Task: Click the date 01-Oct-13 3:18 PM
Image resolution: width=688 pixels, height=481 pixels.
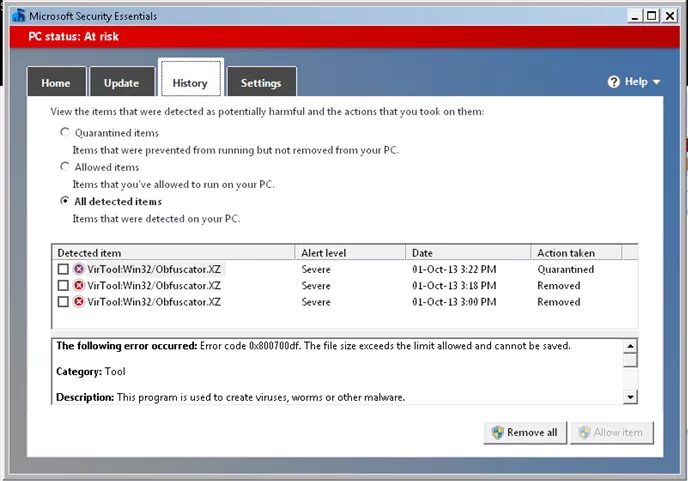Action: click(454, 286)
